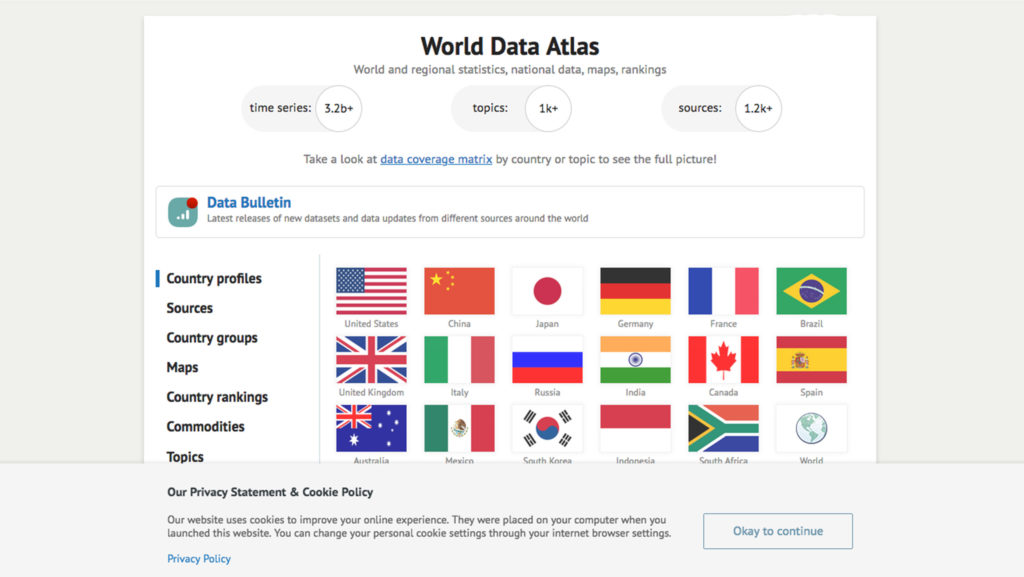The image size is (1024, 577).
Task: Click the Canada country label
Action: [x=724, y=392]
